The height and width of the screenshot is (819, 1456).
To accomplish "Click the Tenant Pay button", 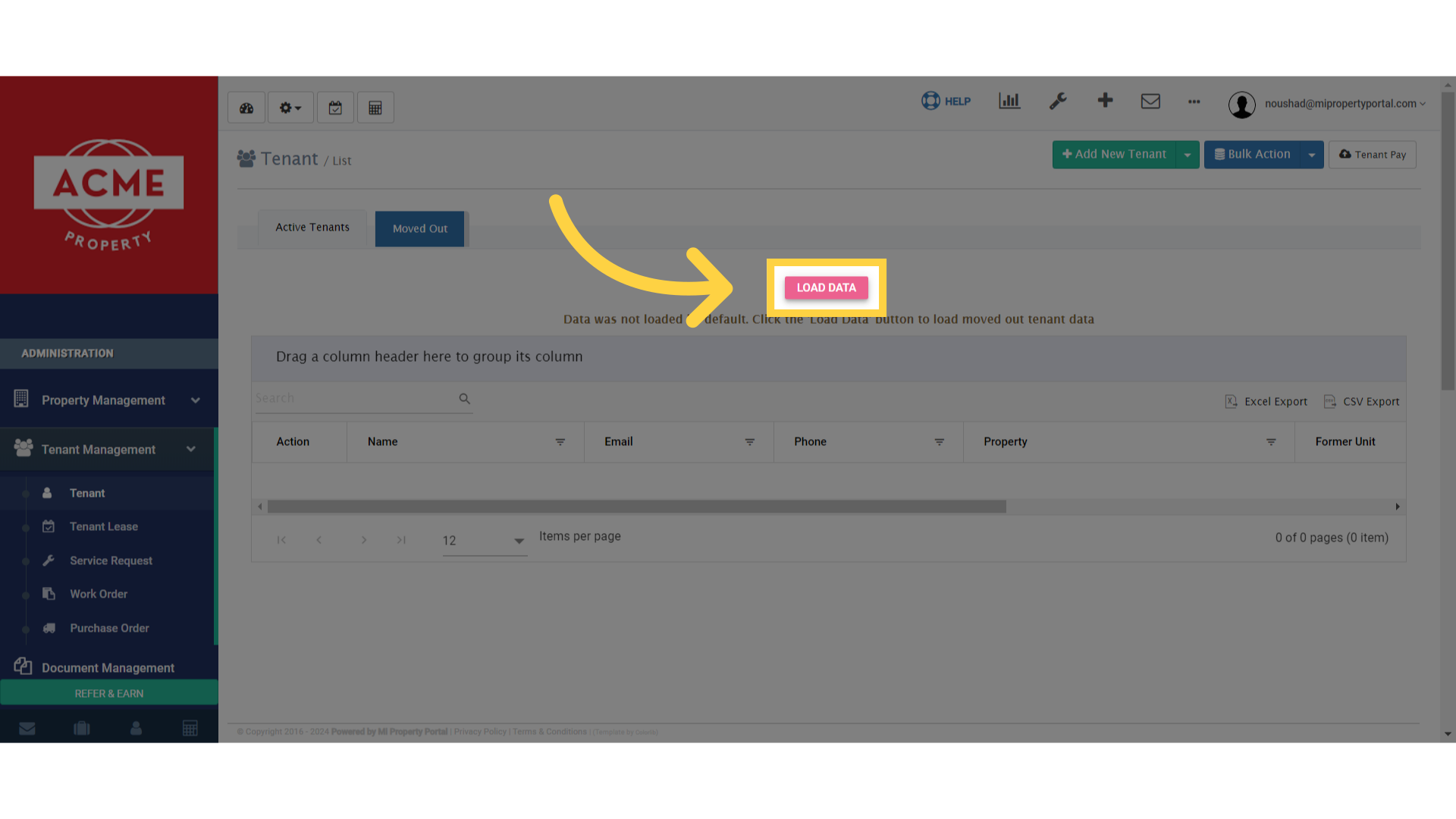I will click(x=1372, y=155).
